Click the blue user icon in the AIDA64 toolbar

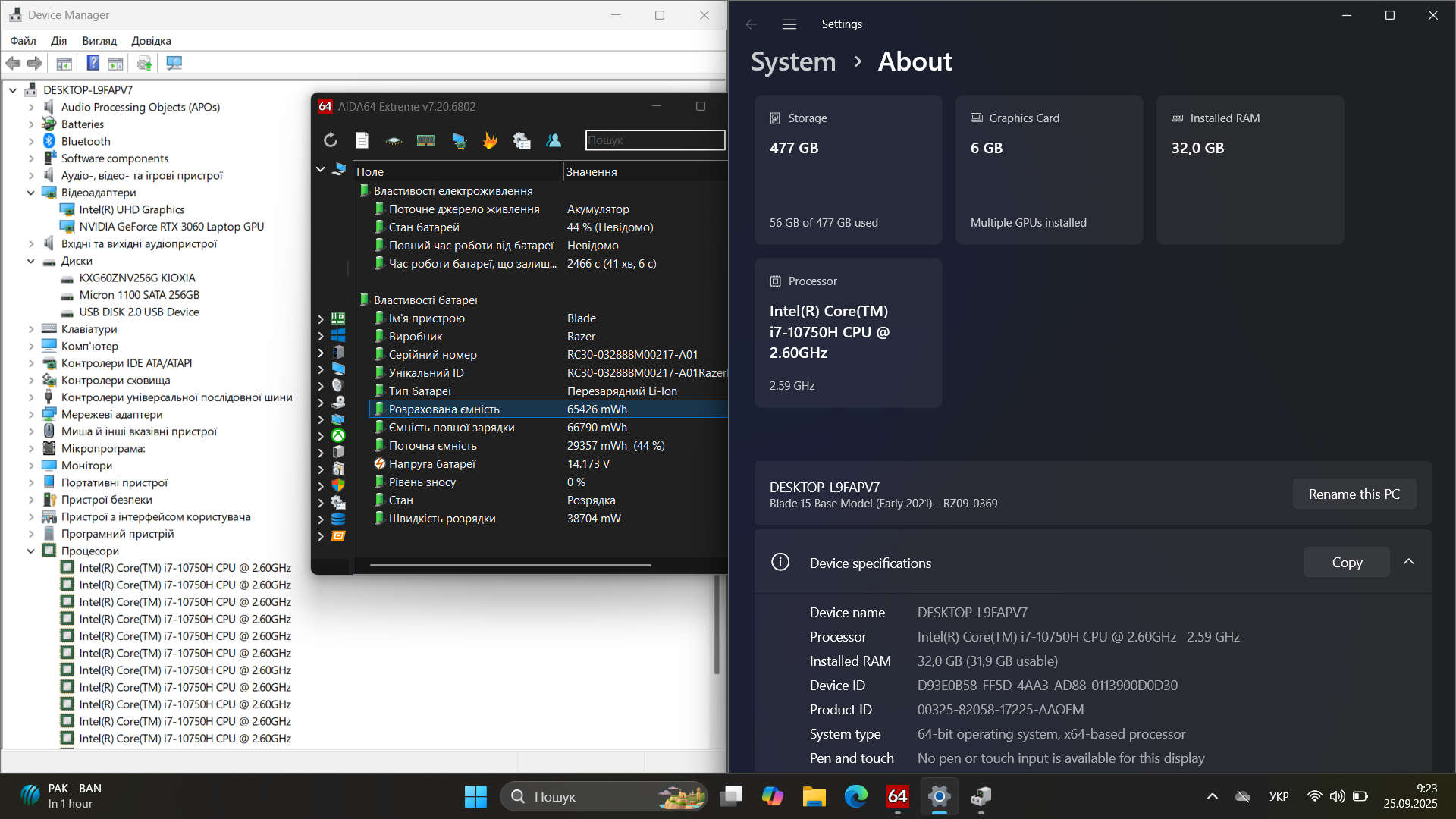point(554,140)
